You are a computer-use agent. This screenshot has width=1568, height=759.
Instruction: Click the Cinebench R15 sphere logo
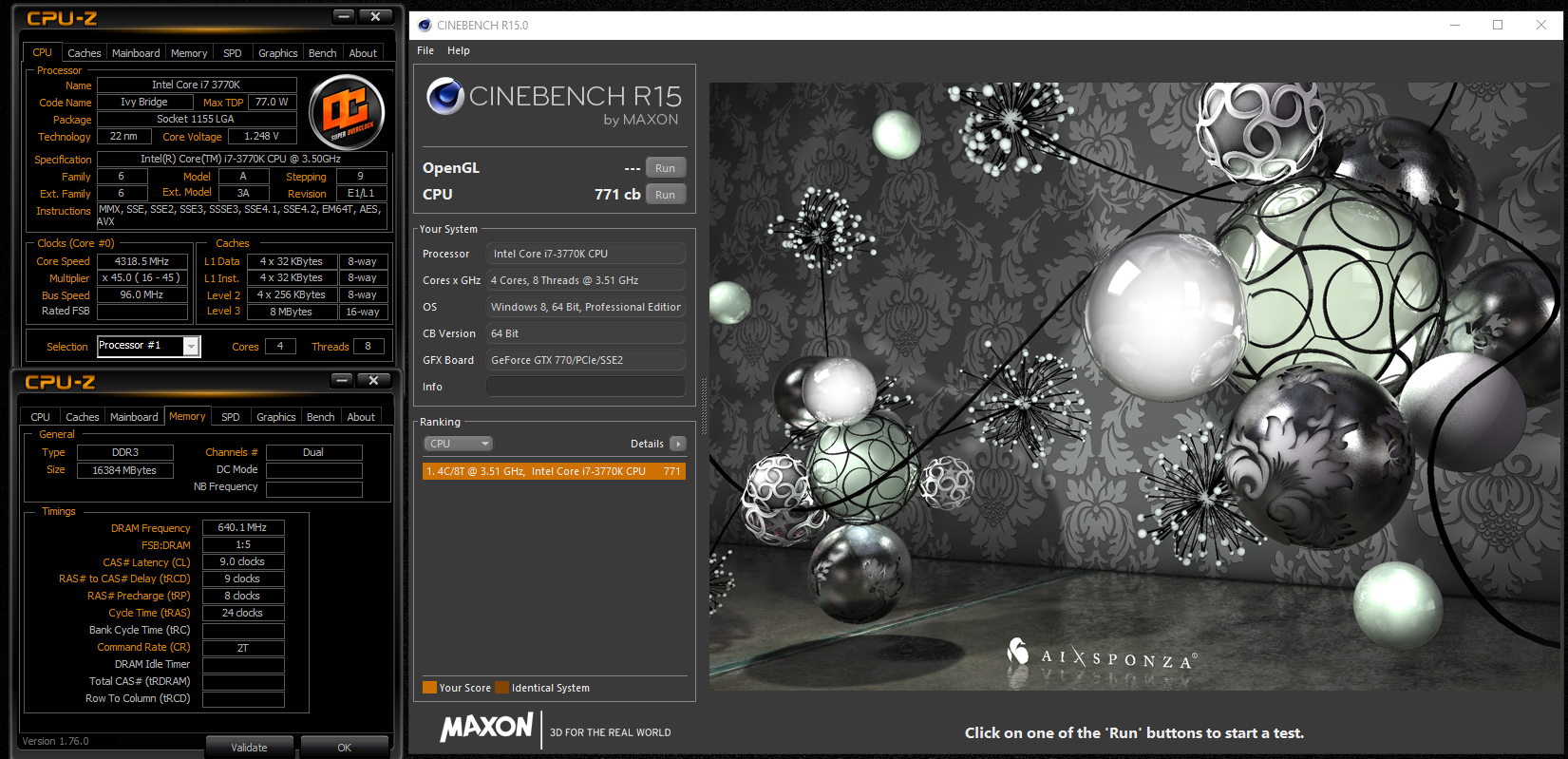pyautogui.click(x=444, y=96)
